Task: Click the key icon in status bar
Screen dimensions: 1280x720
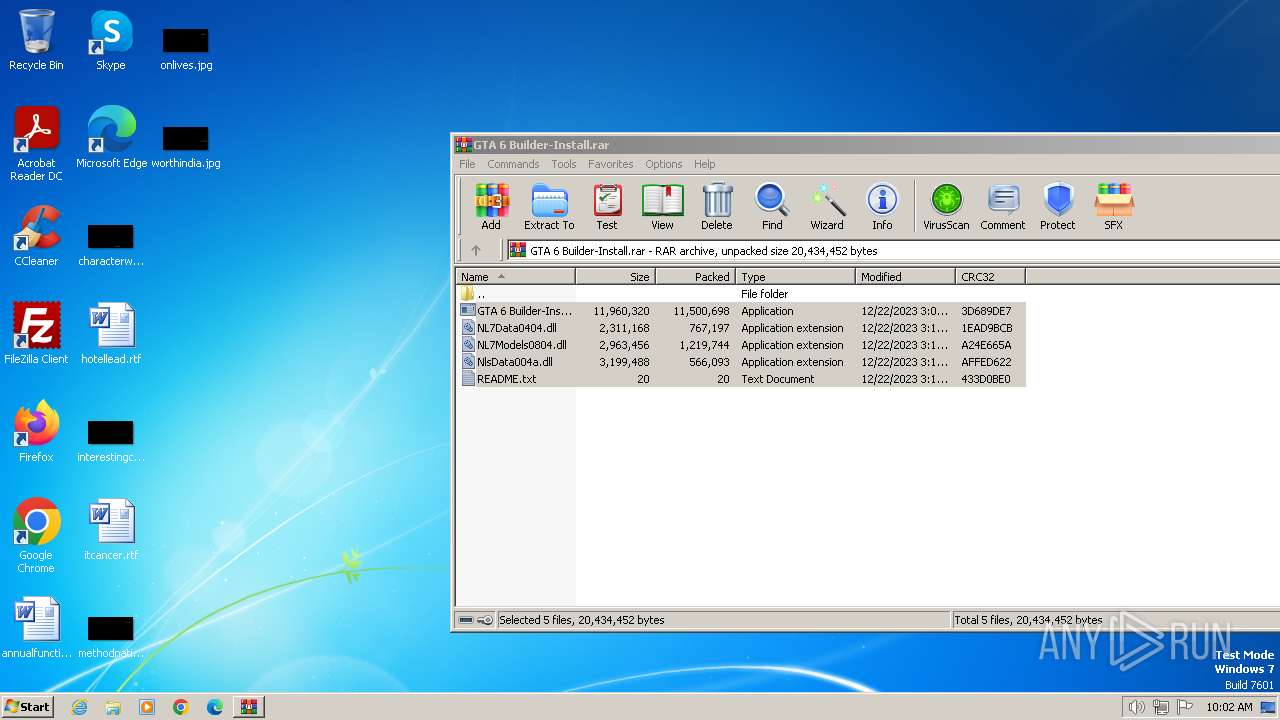Action: click(485, 620)
